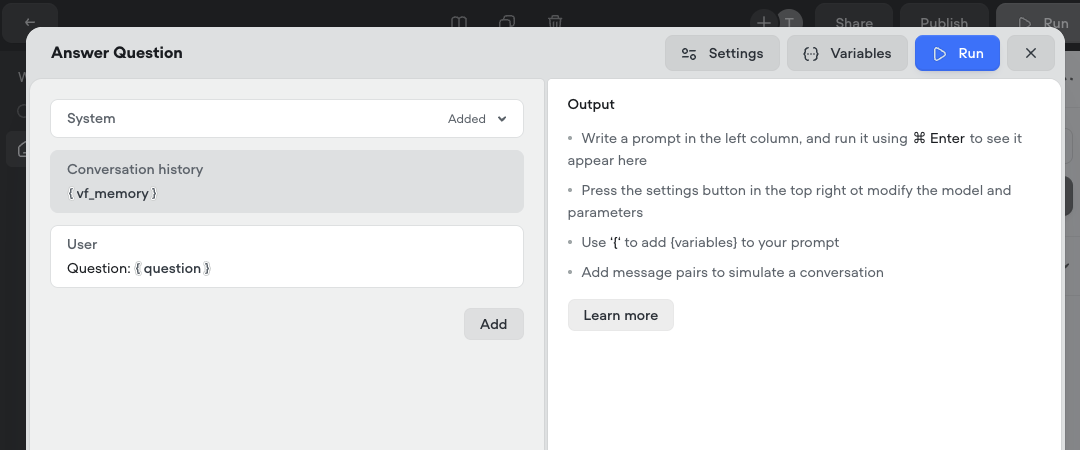
Task: Click the Answer Question dialog title
Action: 116,53
